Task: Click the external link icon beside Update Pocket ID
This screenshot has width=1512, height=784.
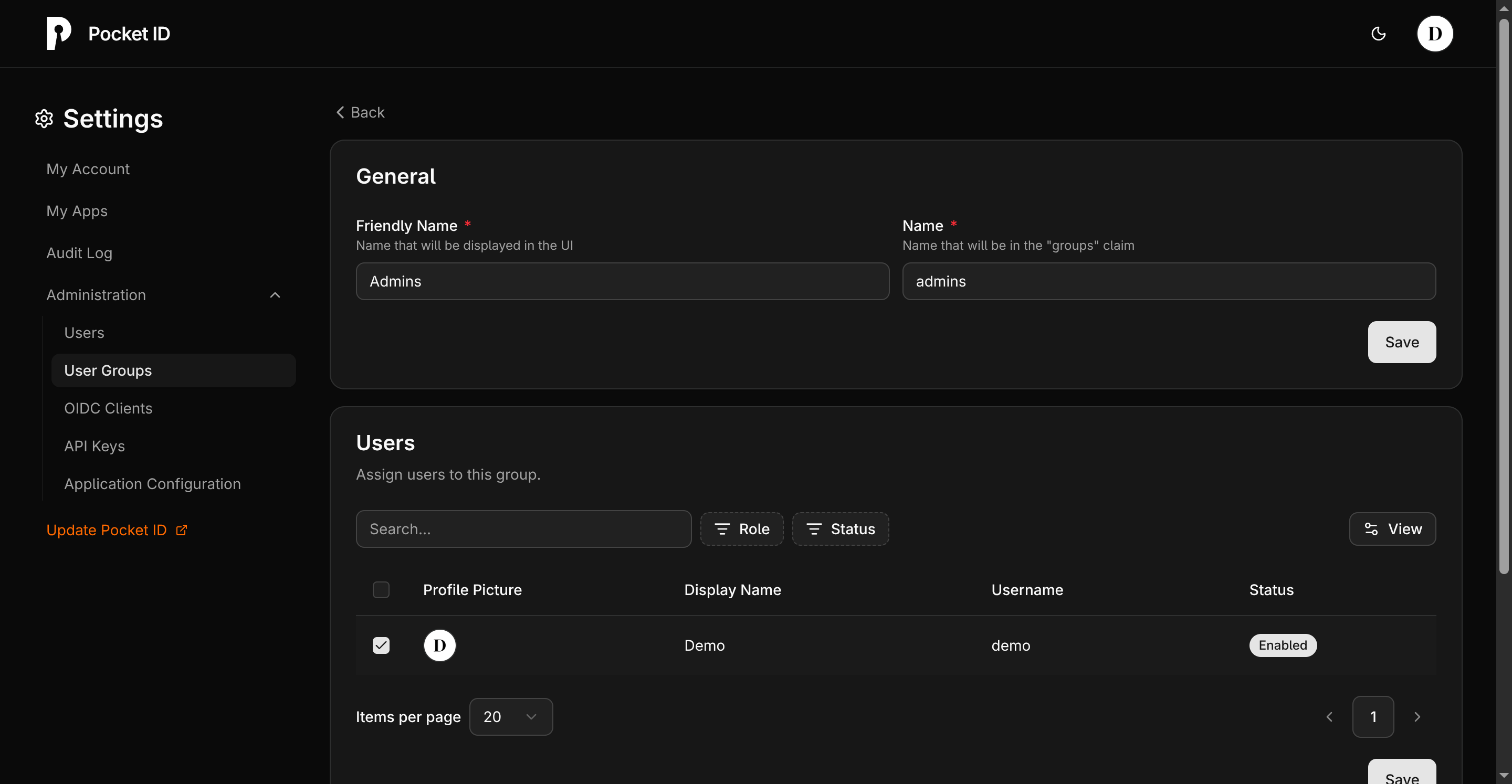Action: coord(182,530)
